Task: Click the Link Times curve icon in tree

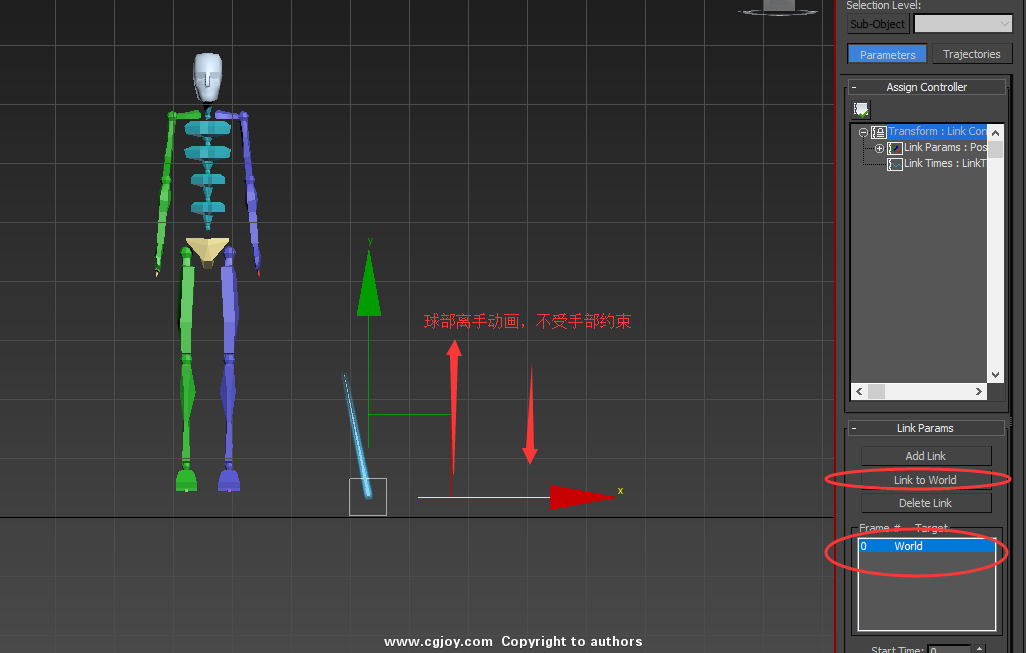Action: pos(894,164)
